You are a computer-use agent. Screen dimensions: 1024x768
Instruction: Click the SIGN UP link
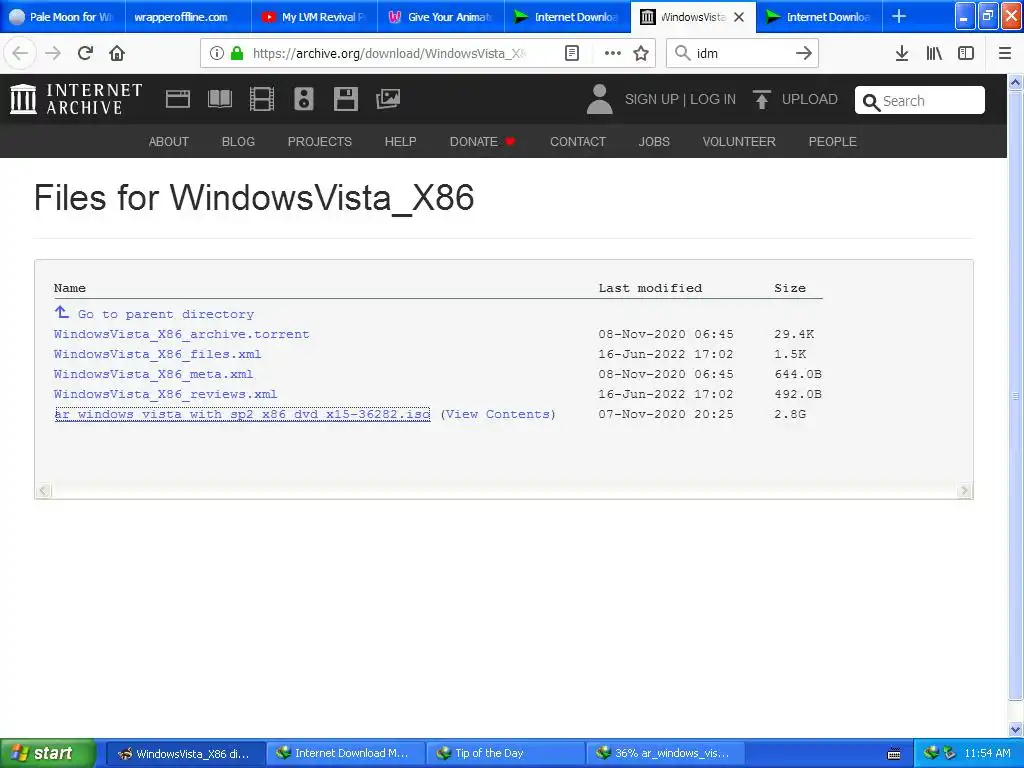[x=652, y=99]
